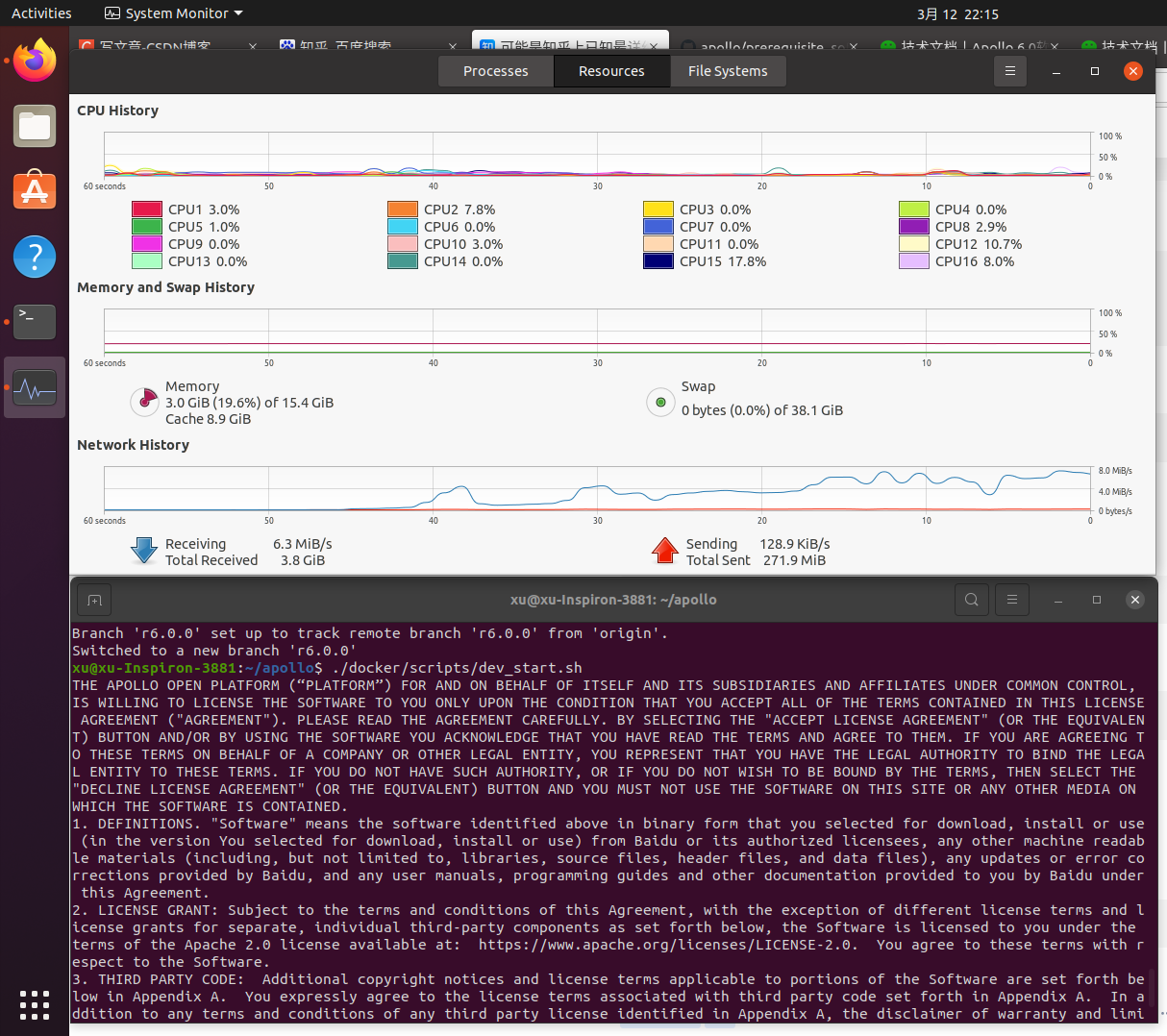The width and height of the screenshot is (1167, 1036).
Task: Click CPU15 17.8% label
Action: [723, 261]
